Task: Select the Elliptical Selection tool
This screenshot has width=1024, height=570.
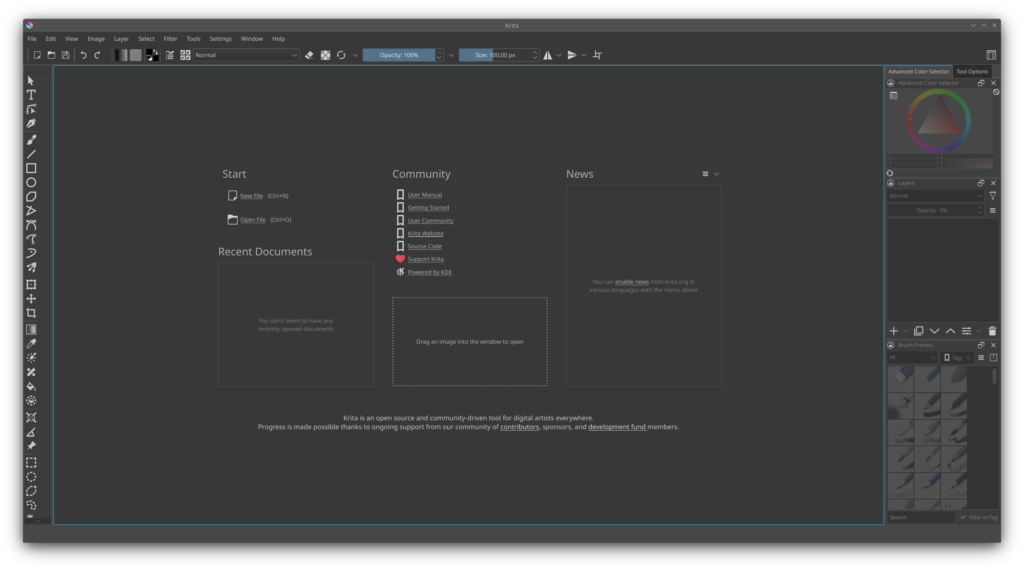Action: click(x=31, y=477)
